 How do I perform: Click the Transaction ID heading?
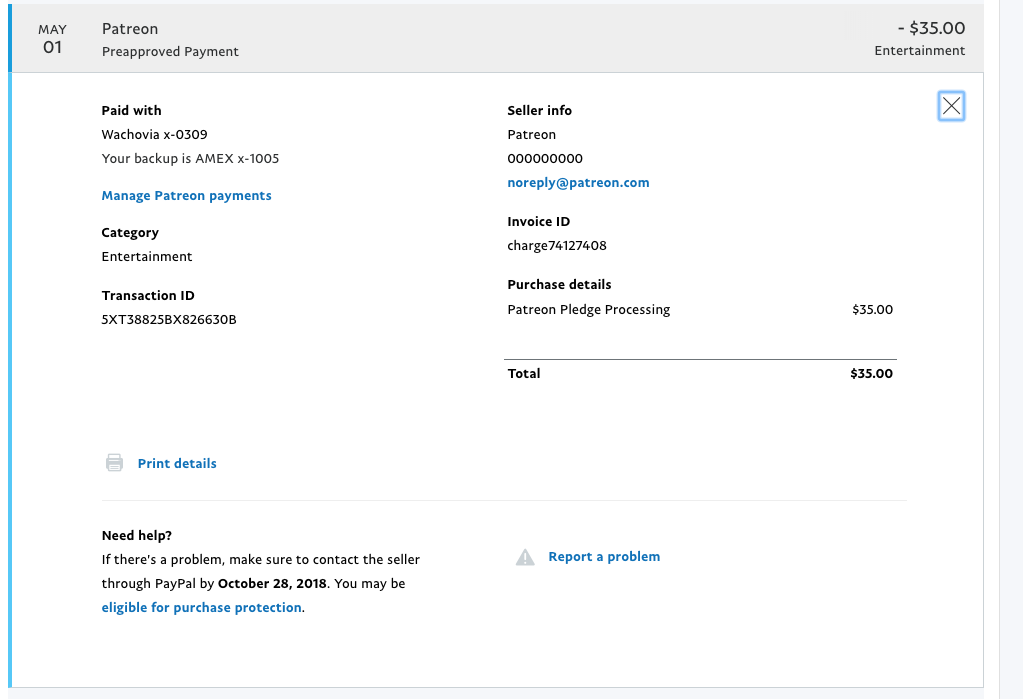(148, 296)
